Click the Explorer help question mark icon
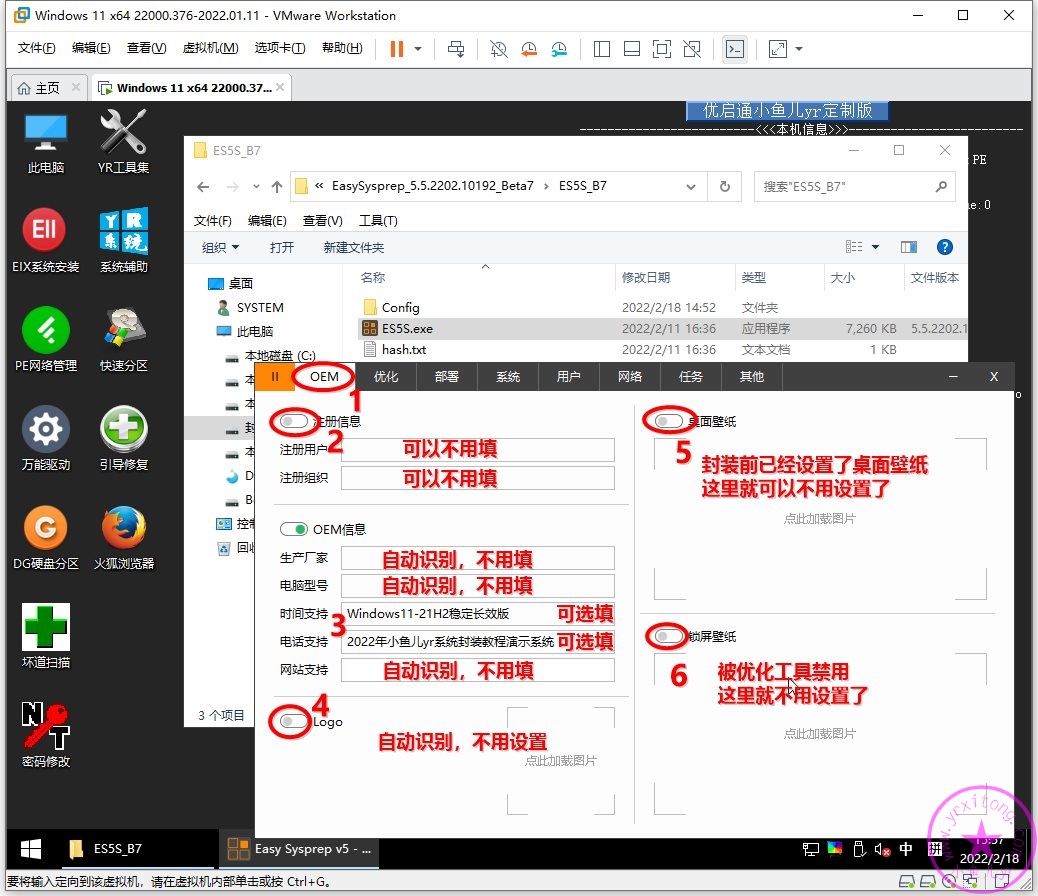Screen dimensions: 1038x896 click(x=945, y=247)
